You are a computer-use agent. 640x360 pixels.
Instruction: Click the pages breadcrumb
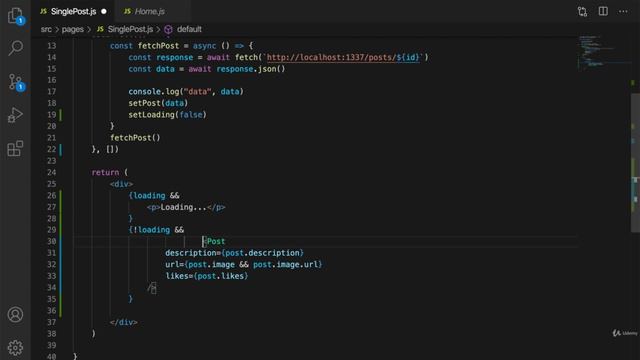[x=73, y=29]
